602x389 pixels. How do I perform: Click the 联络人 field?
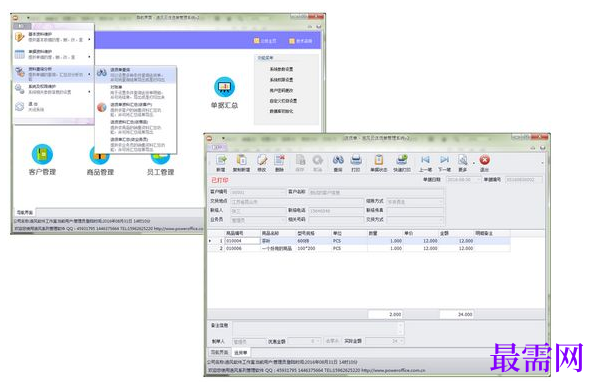[258, 211]
